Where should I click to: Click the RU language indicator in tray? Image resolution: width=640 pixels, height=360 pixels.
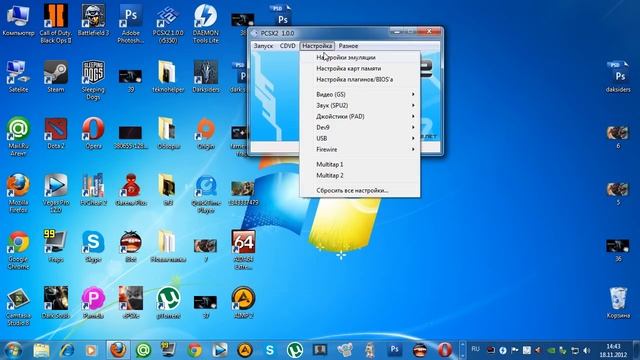[x=476, y=349]
